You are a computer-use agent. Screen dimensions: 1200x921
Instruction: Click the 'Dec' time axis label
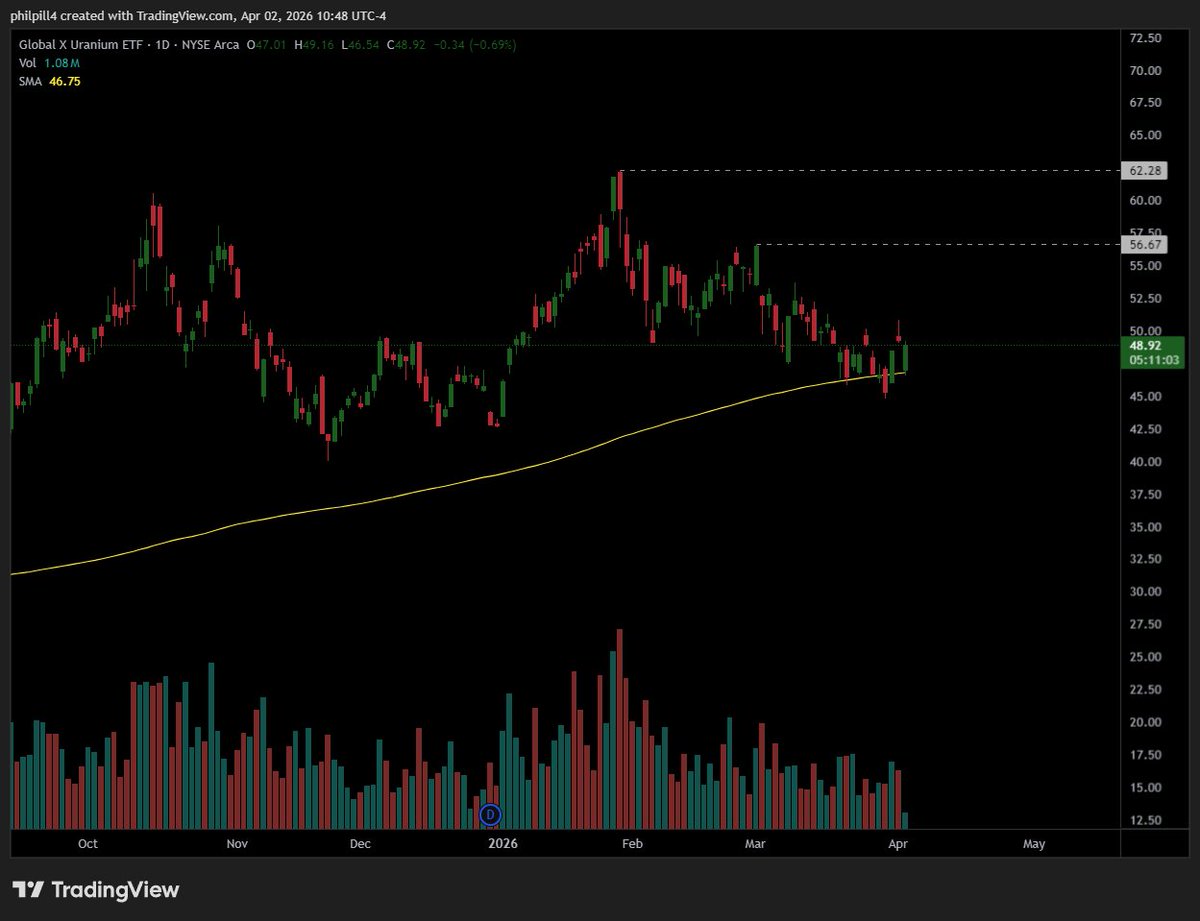tap(360, 844)
